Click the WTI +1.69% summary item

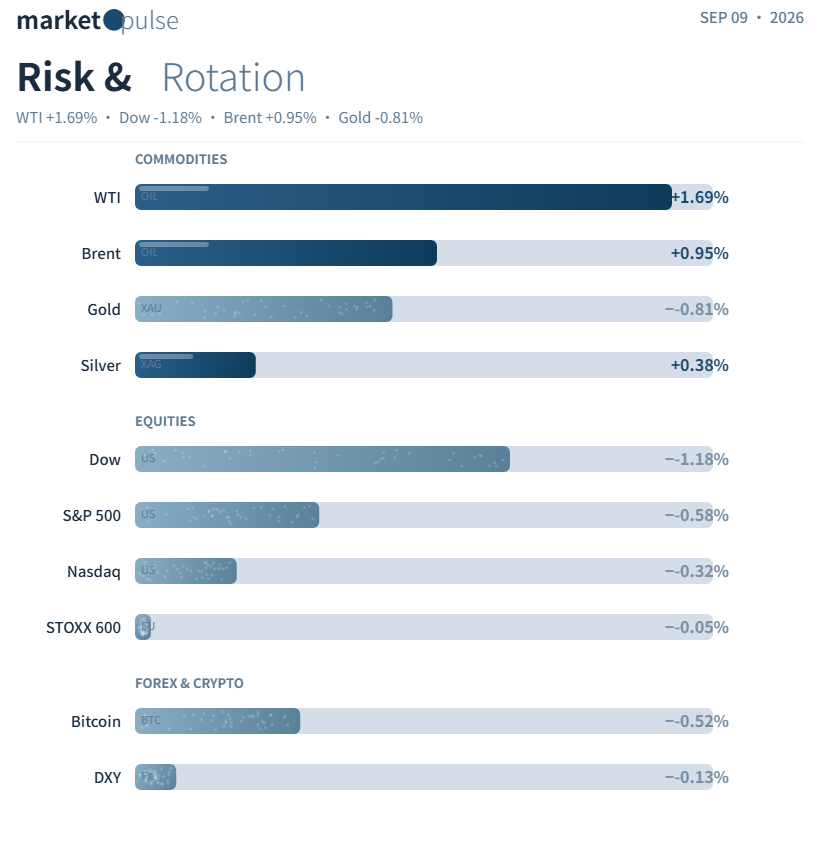click(56, 118)
